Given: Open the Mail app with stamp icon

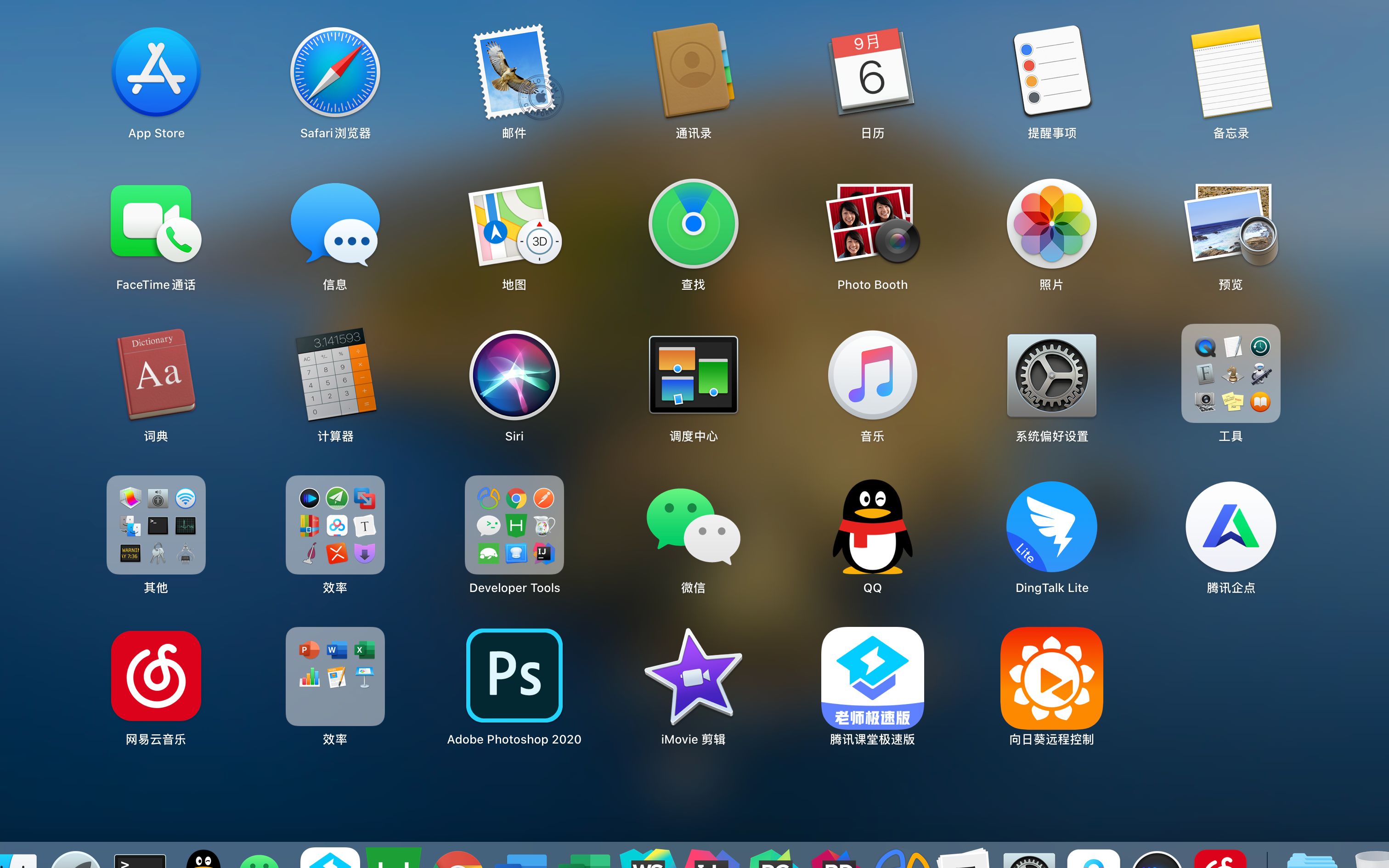Looking at the screenshot, I should (x=514, y=72).
